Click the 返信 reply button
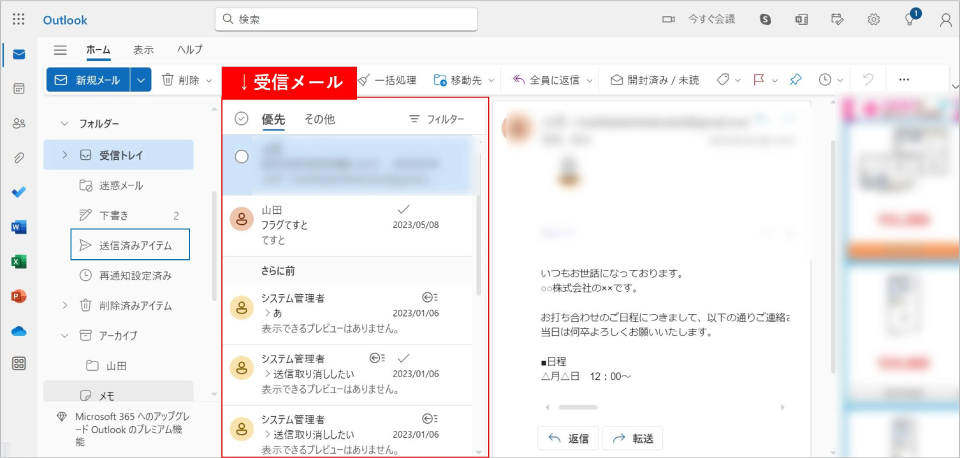The height and width of the screenshot is (458, 960). pos(568,438)
